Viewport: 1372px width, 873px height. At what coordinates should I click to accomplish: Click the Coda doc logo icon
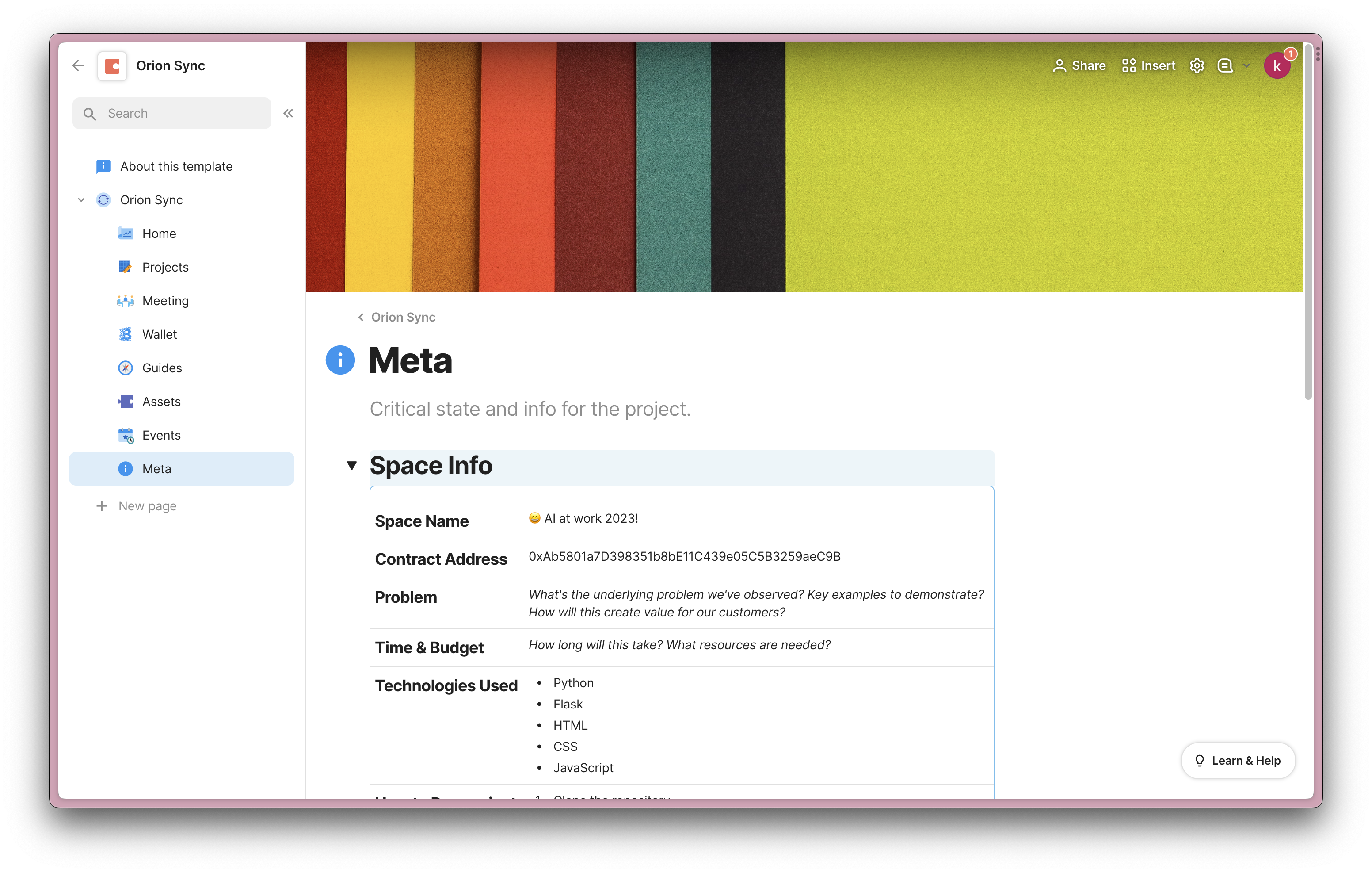coord(112,66)
